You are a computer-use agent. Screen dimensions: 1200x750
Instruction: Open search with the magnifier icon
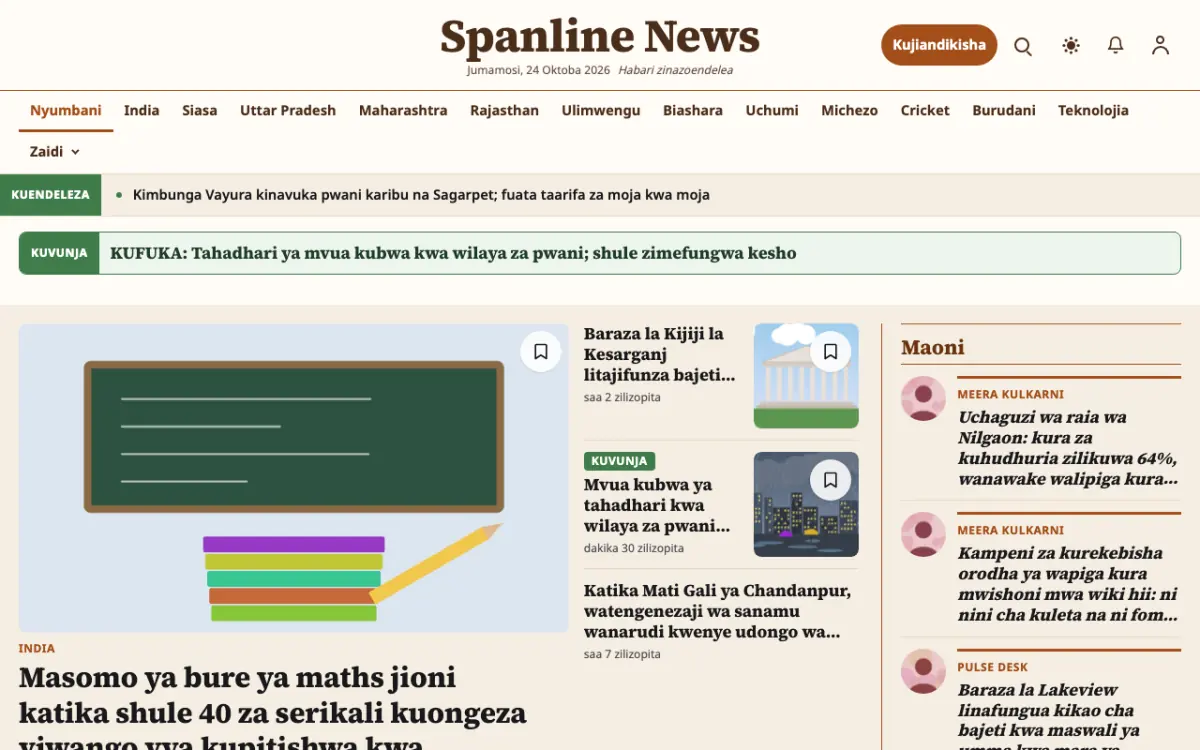(x=1023, y=45)
